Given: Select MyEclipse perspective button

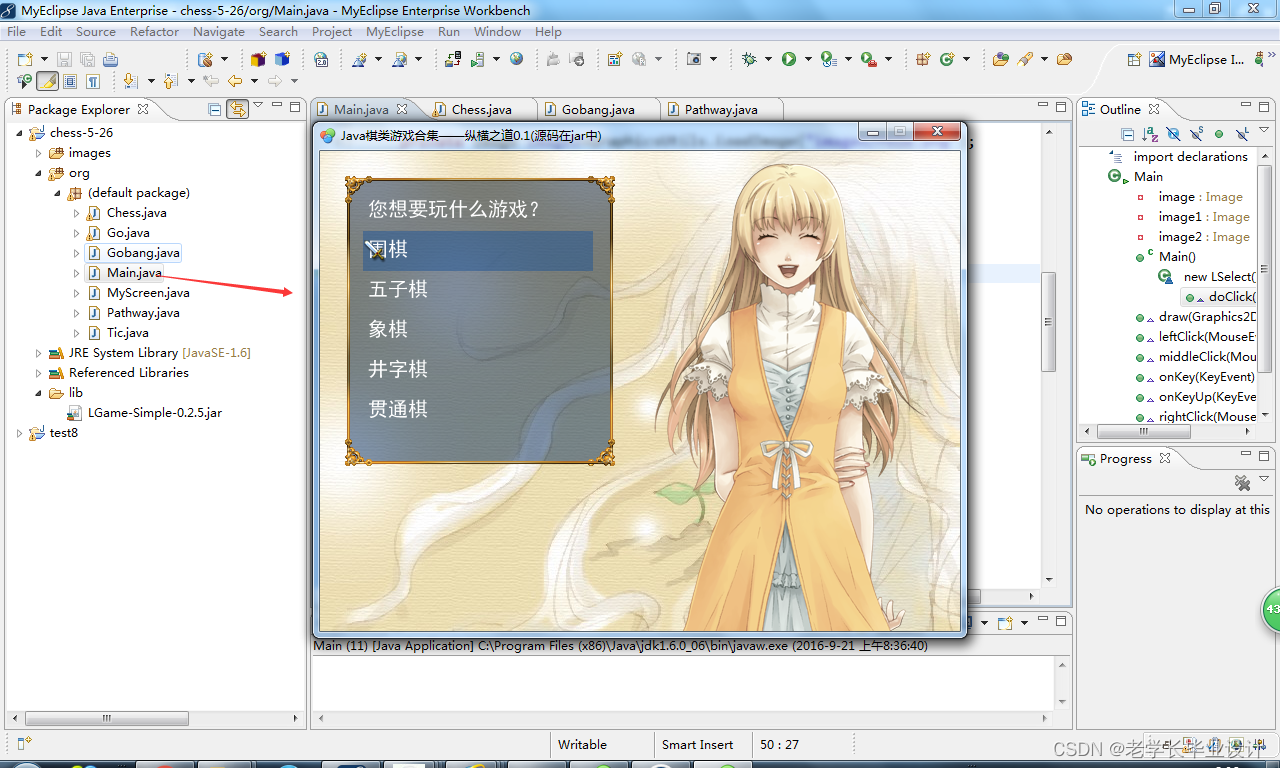Looking at the screenshot, I should click(1197, 60).
